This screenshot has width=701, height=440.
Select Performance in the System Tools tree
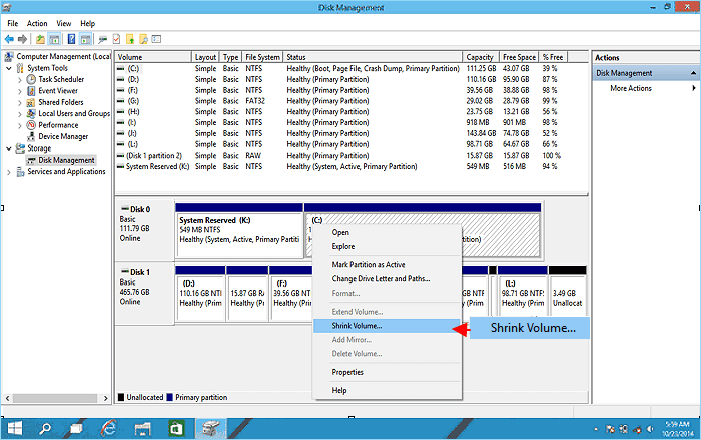coord(60,125)
